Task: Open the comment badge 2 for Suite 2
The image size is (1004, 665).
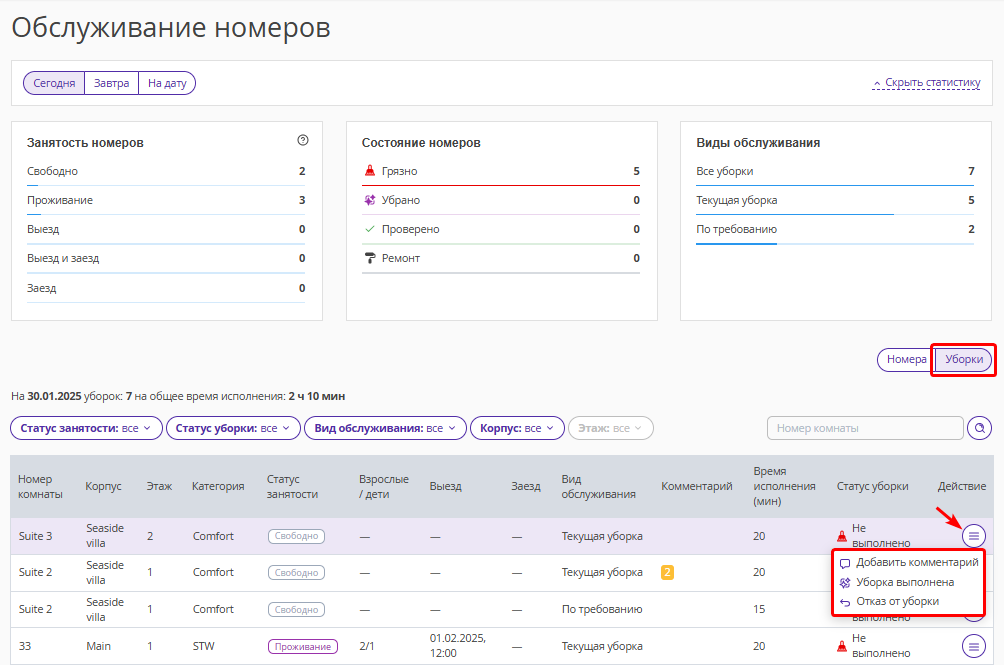Action: click(667, 572)
